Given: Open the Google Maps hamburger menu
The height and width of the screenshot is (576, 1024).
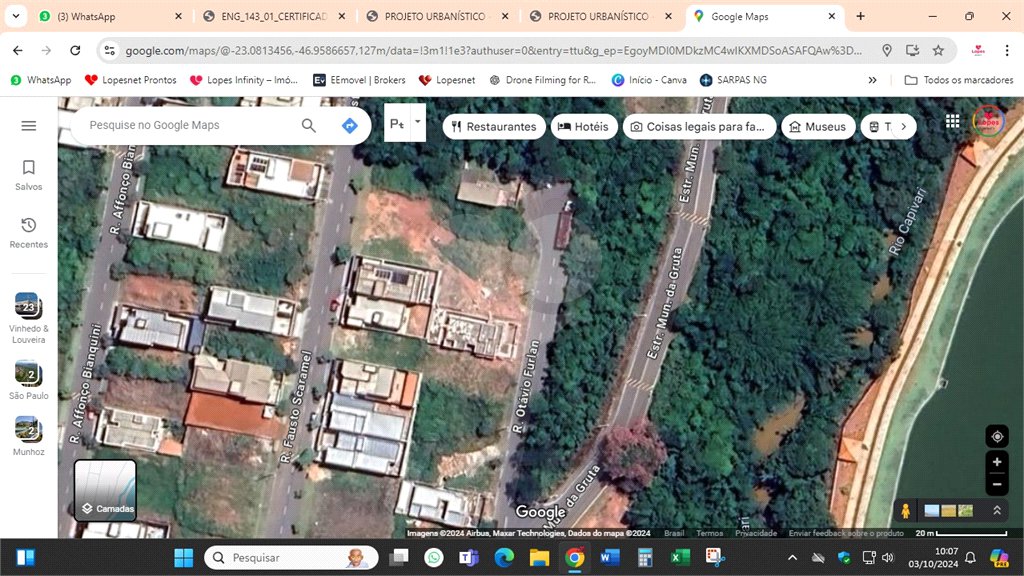Looking at the screenshot, I should pyautogui.click(x=29, y=125).
